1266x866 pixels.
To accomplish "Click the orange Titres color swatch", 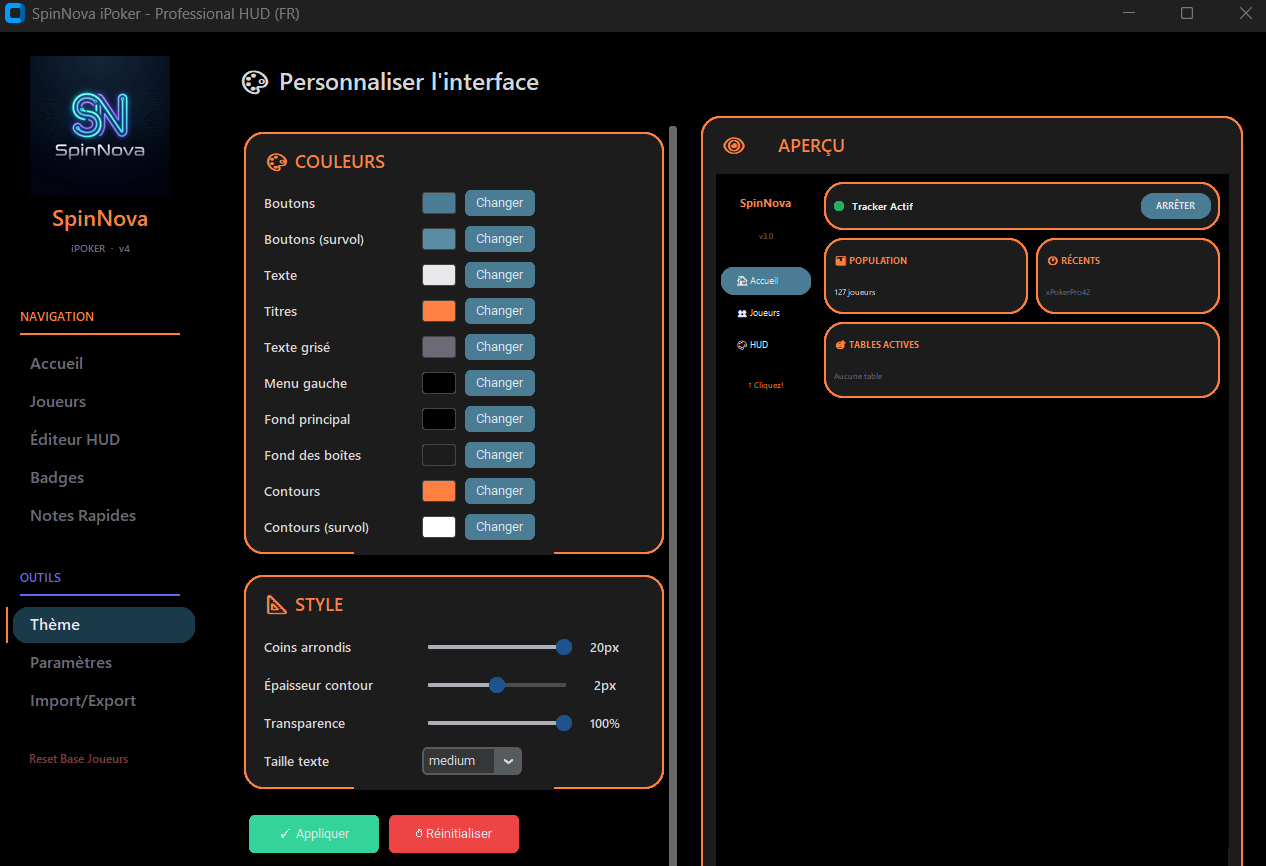I will coord(439,311).
